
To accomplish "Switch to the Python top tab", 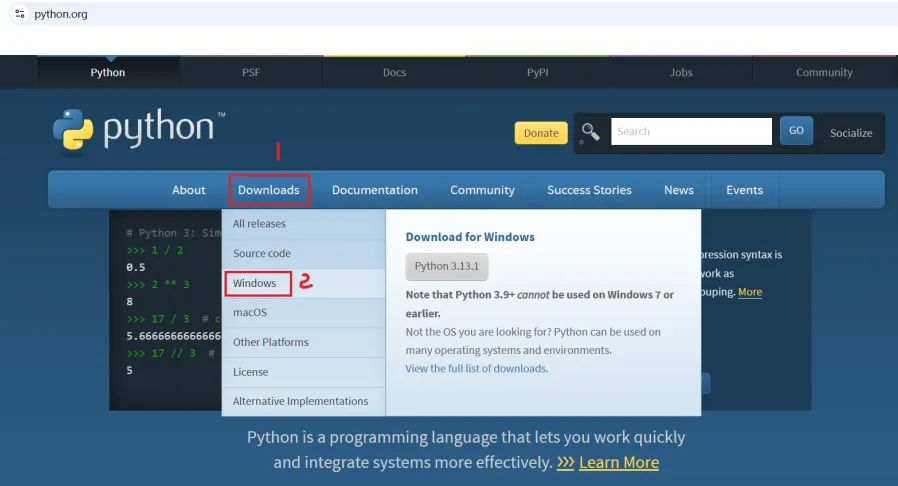I will pyautogui.click(x=108, y=72).
